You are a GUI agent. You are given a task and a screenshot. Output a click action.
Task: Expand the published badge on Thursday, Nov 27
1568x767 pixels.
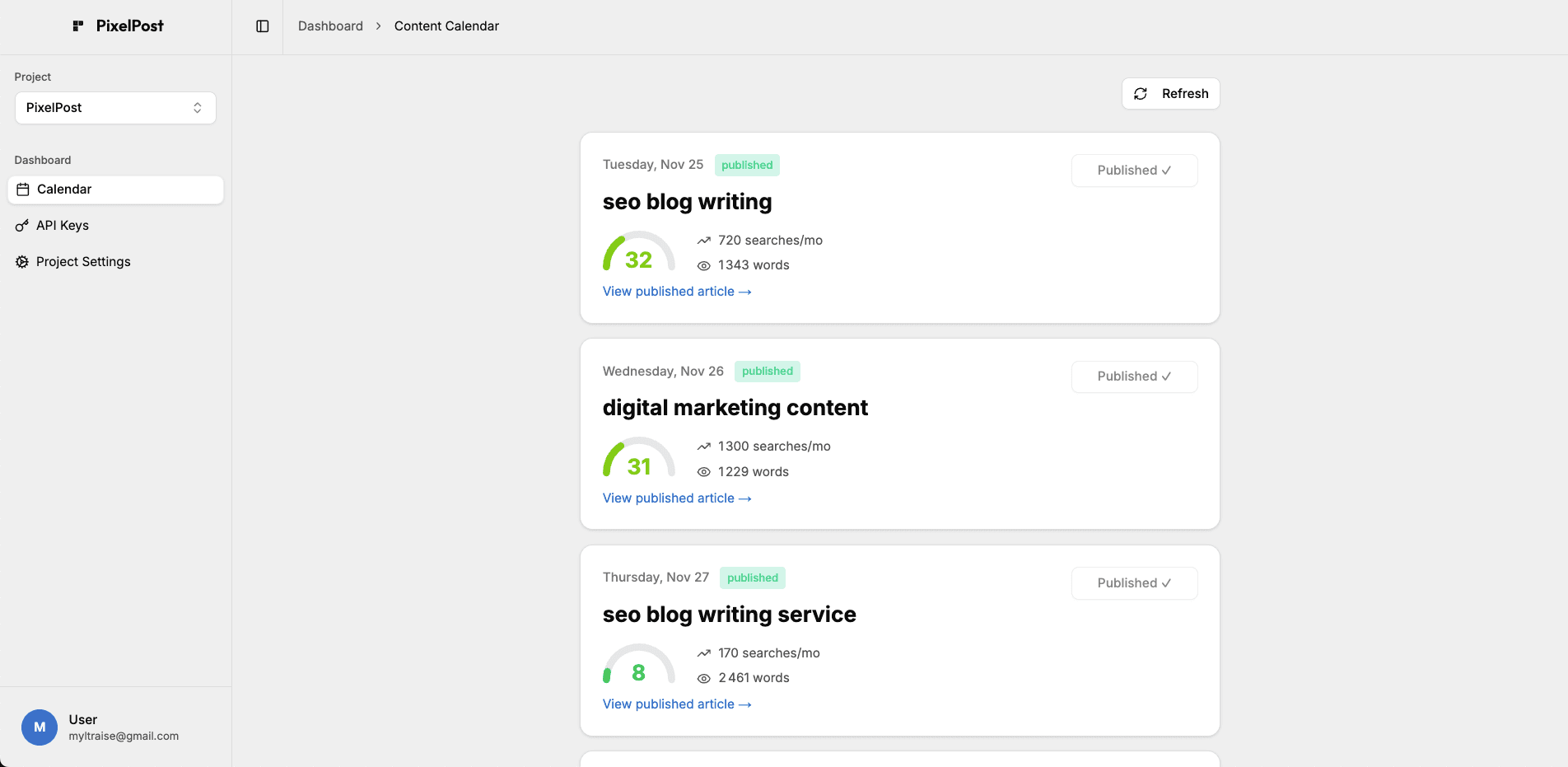coord(752,578)
